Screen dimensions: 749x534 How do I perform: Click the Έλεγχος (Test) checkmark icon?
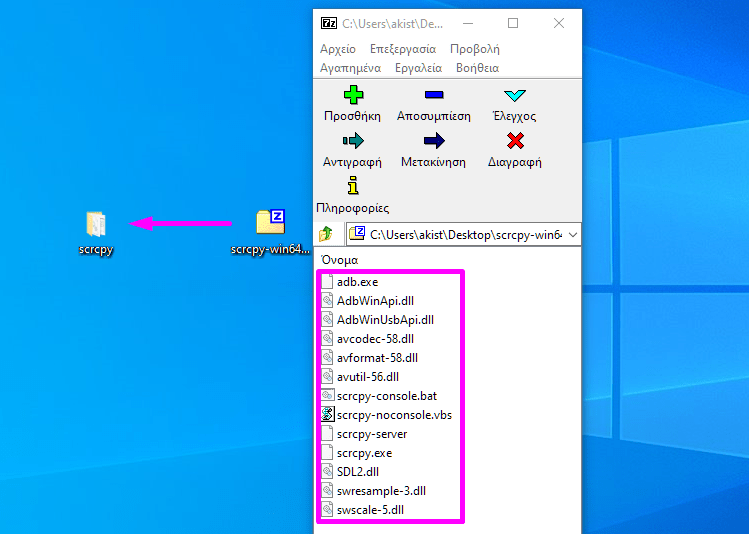(x=514, y=95)
